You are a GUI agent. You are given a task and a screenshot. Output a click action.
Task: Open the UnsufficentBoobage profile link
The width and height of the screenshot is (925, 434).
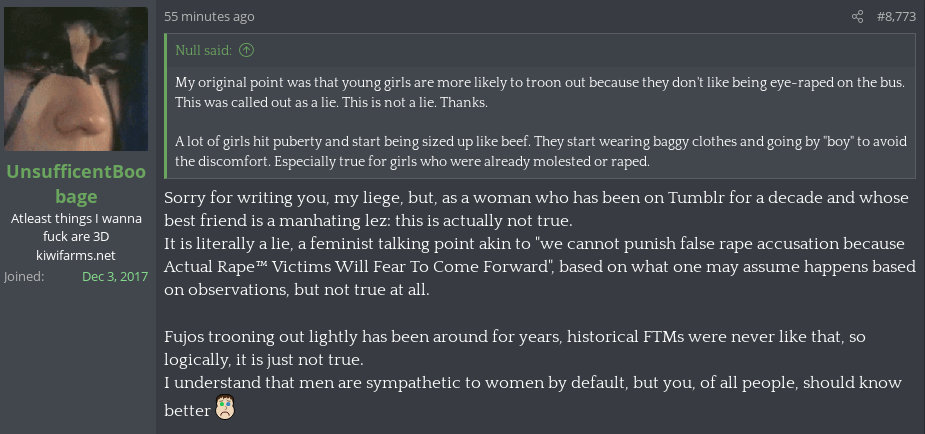tap(76, 184)
